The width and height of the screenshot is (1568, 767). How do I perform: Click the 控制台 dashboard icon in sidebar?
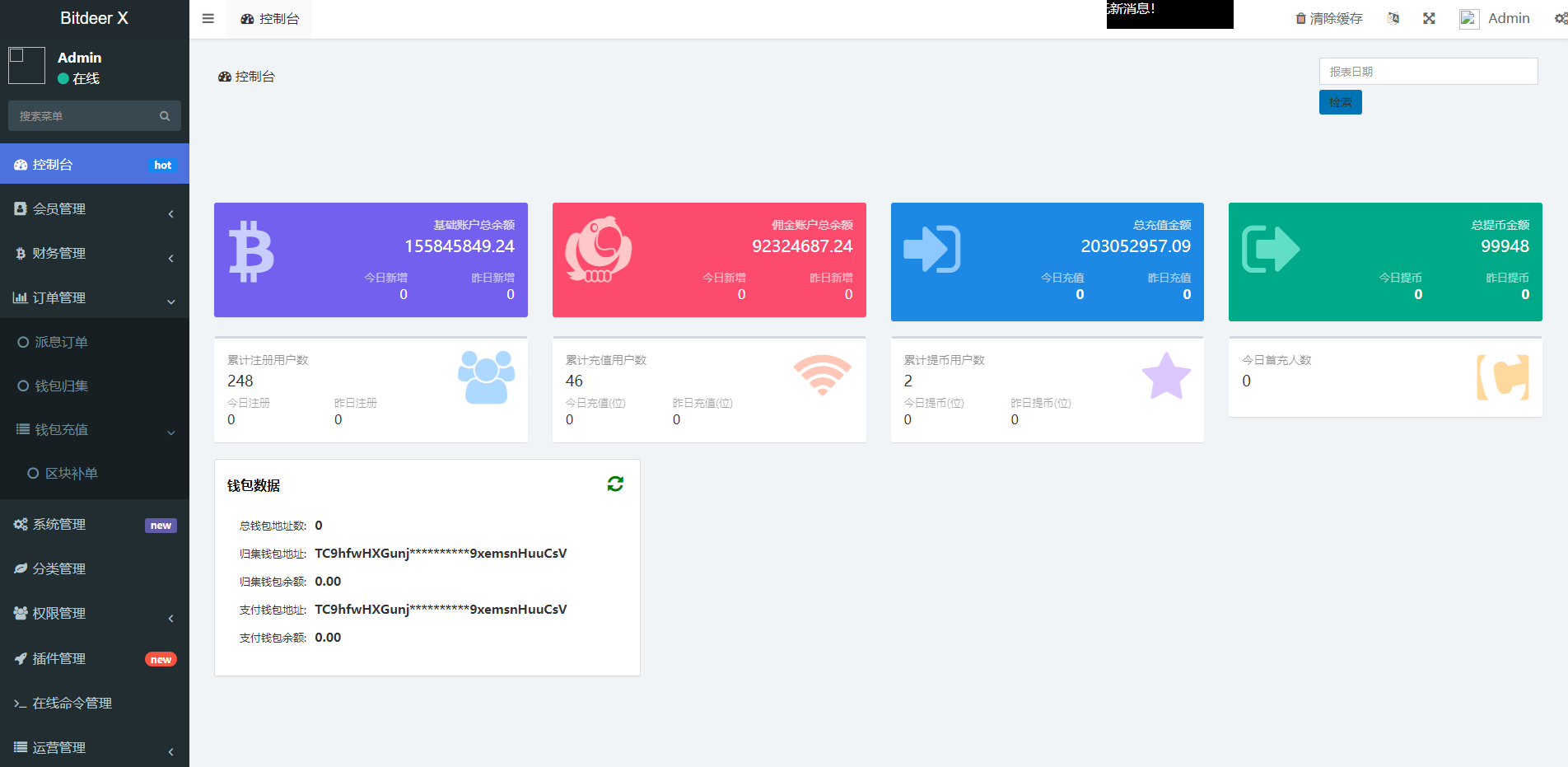point(21,165)
